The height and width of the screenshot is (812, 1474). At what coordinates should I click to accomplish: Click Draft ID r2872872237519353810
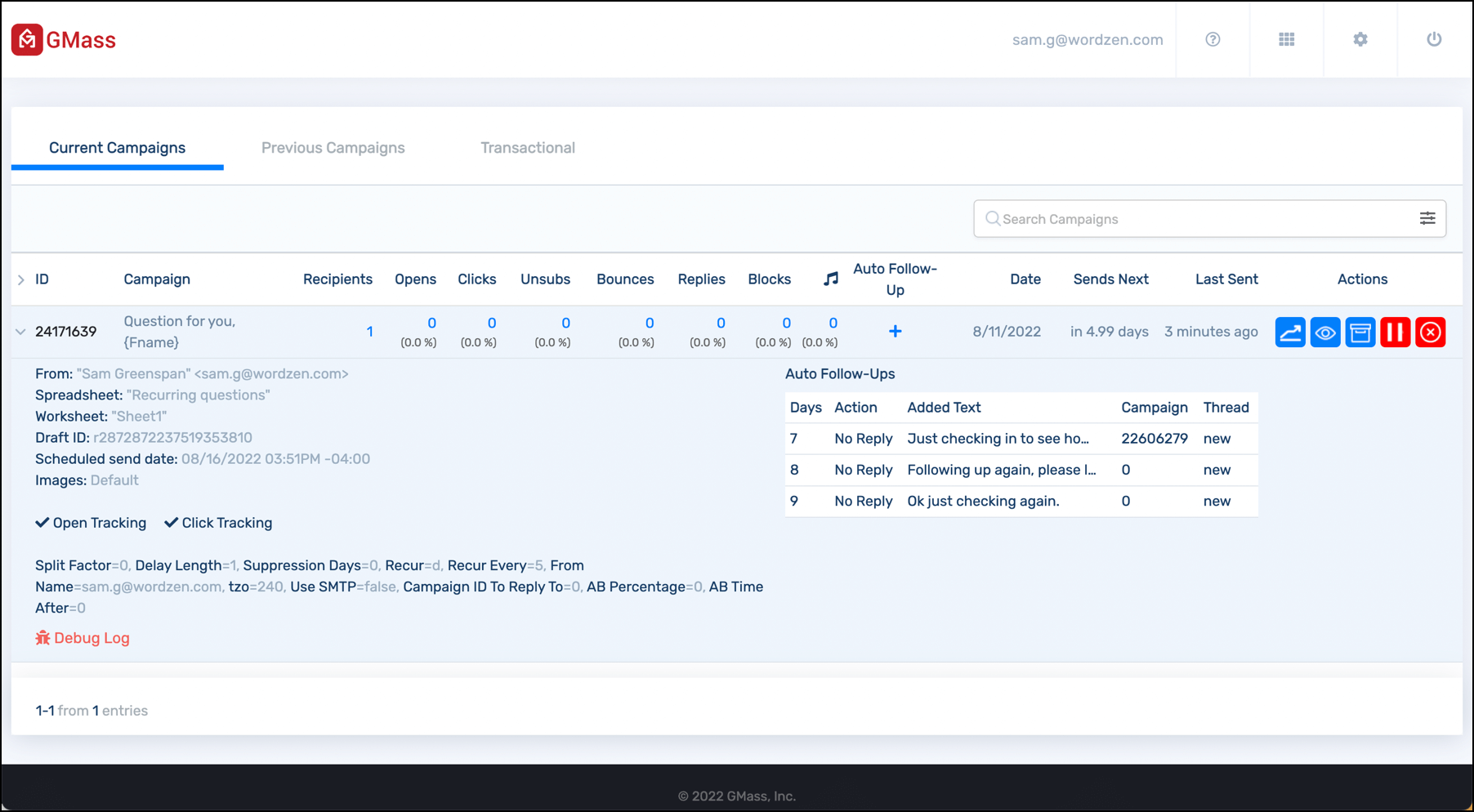pyautogui.click(x=172, y=438)
